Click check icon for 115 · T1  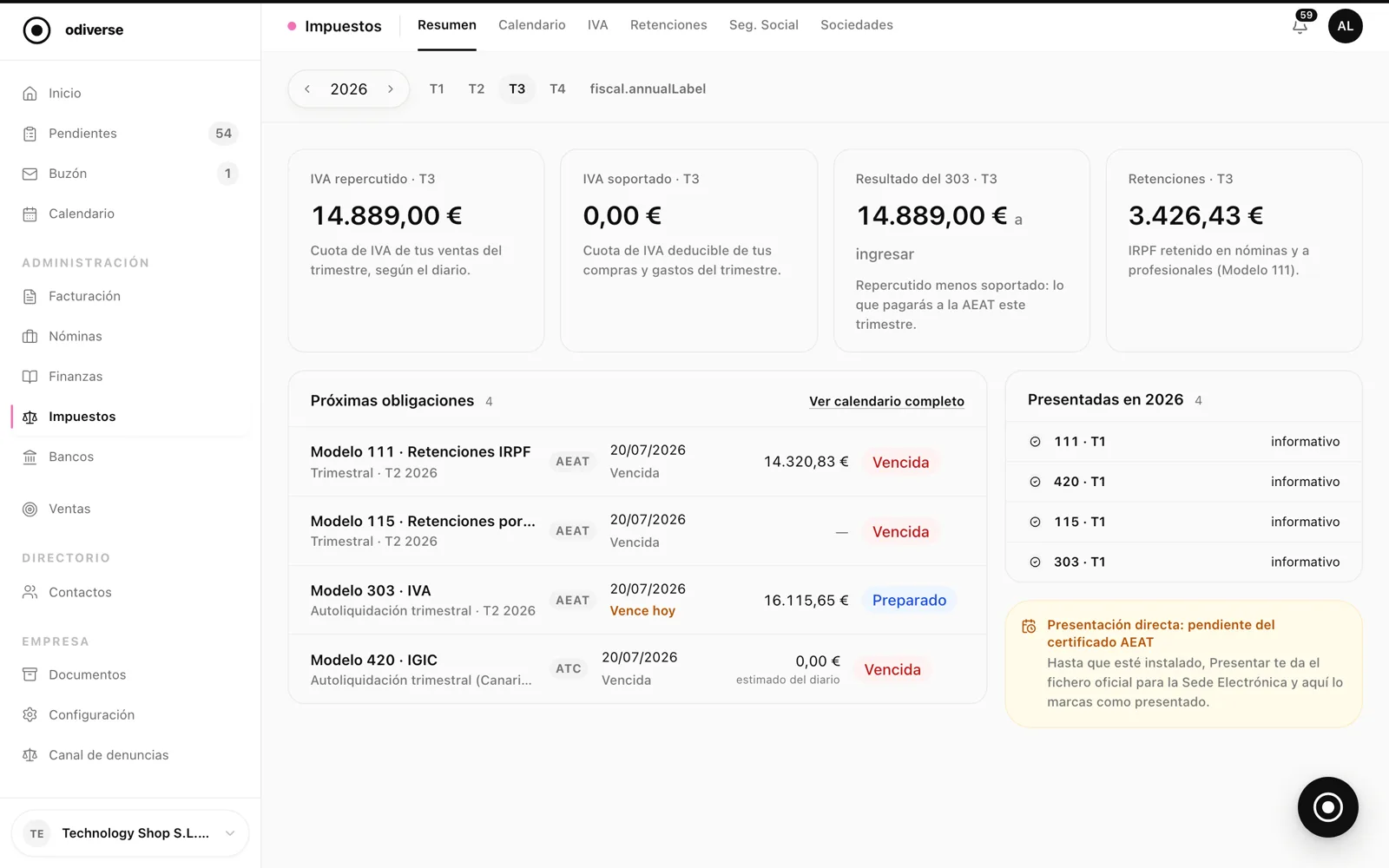[x=1035, y=522]
